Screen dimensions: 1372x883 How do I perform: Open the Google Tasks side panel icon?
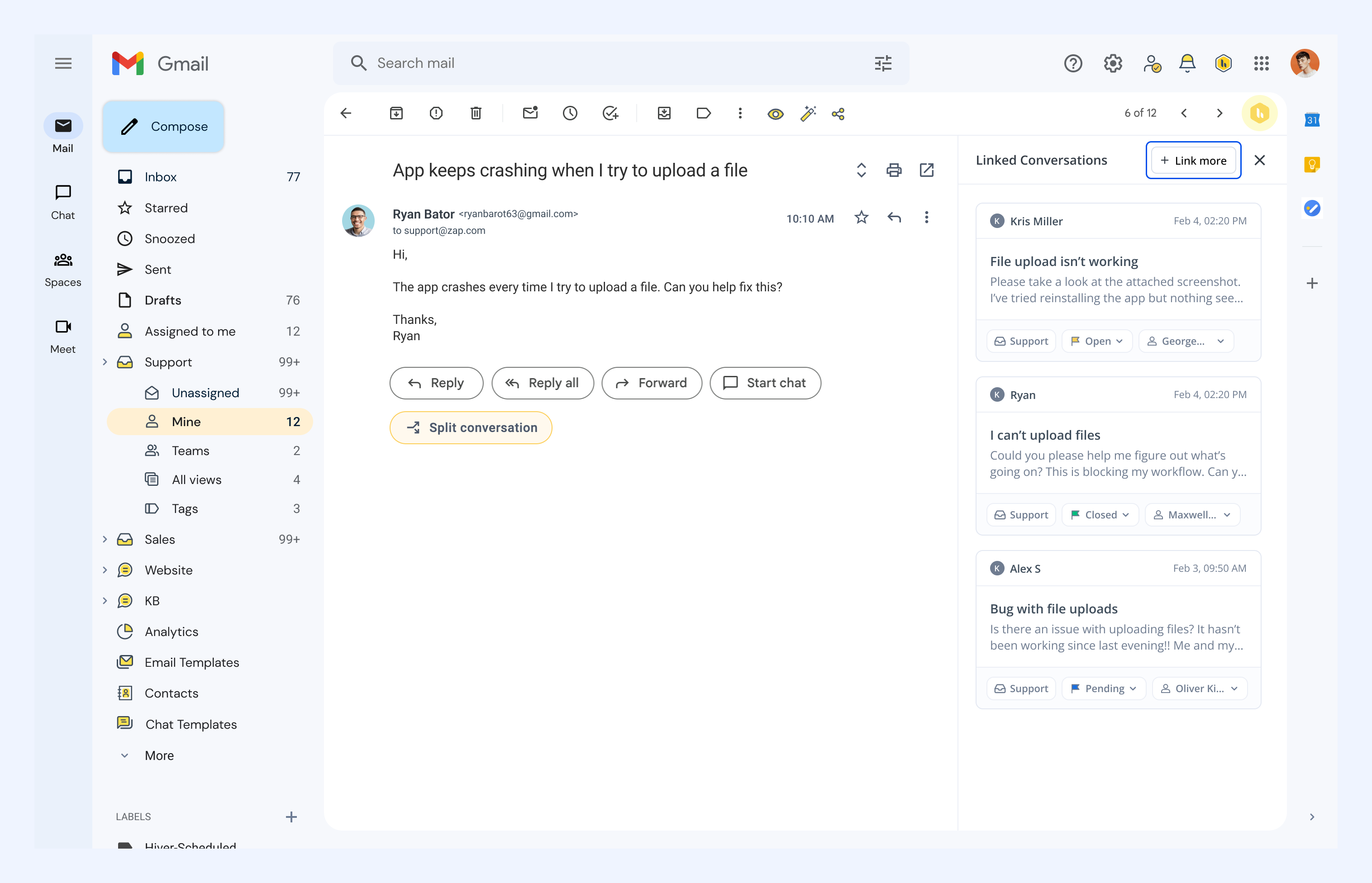tap(1312, 208)
